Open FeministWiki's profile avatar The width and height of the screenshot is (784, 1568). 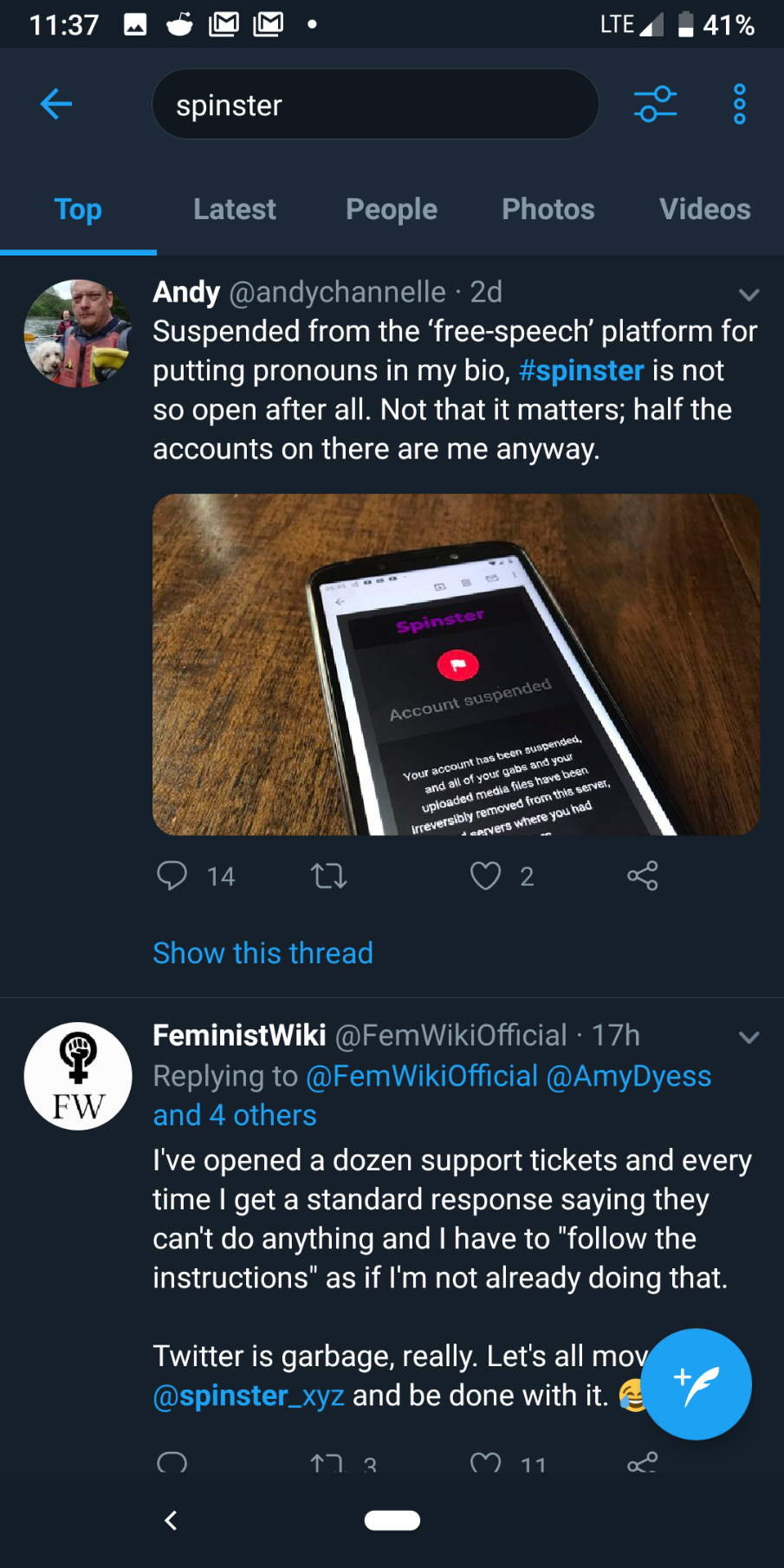click(78, 1076)
